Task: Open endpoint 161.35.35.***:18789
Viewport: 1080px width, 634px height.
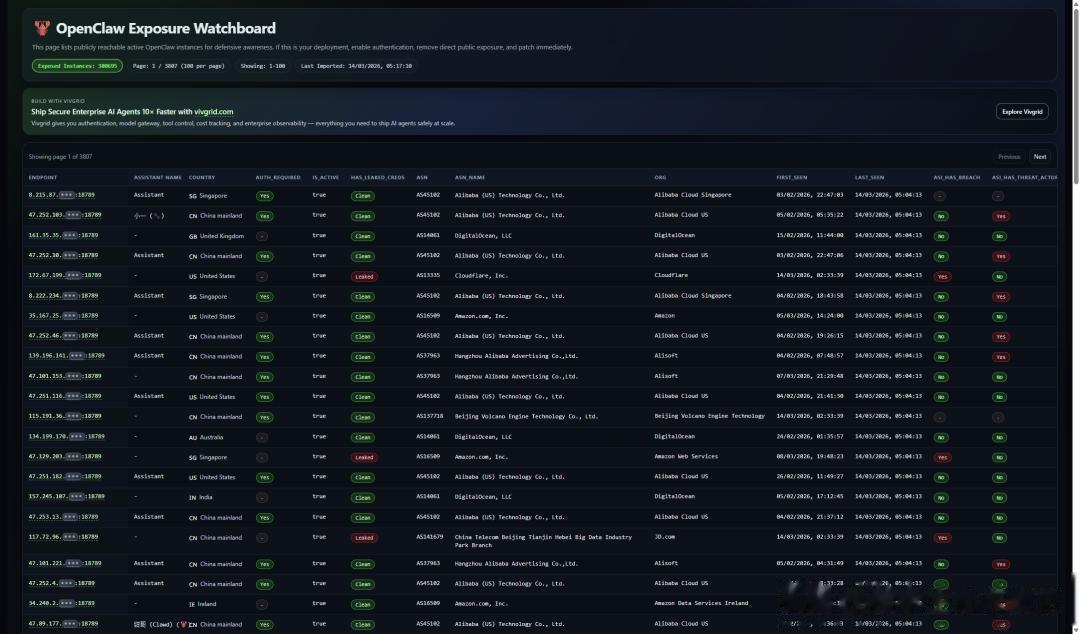Action: [x=63, y=235]
